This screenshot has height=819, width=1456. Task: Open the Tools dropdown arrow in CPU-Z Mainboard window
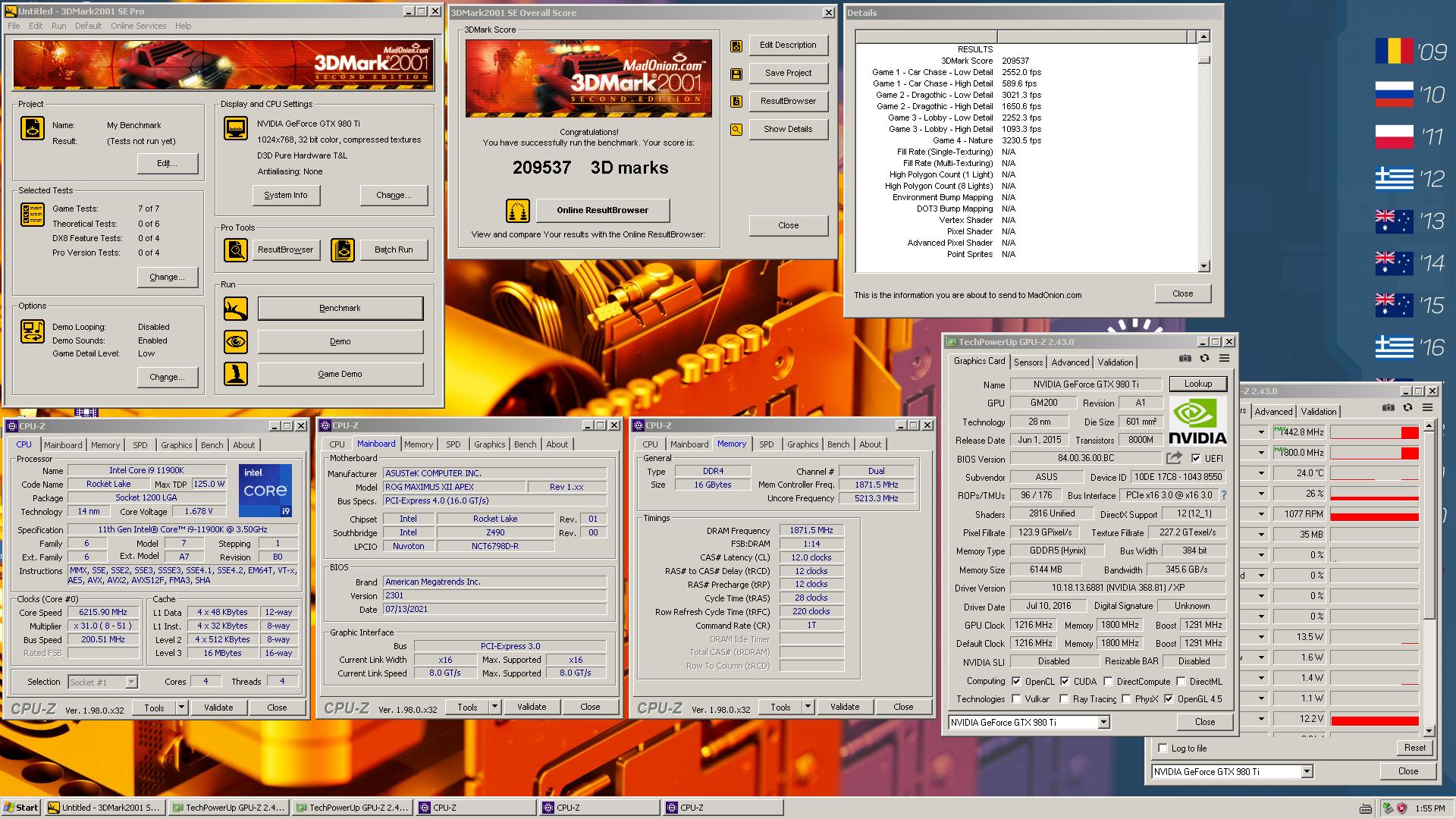(x=494, y=708)
